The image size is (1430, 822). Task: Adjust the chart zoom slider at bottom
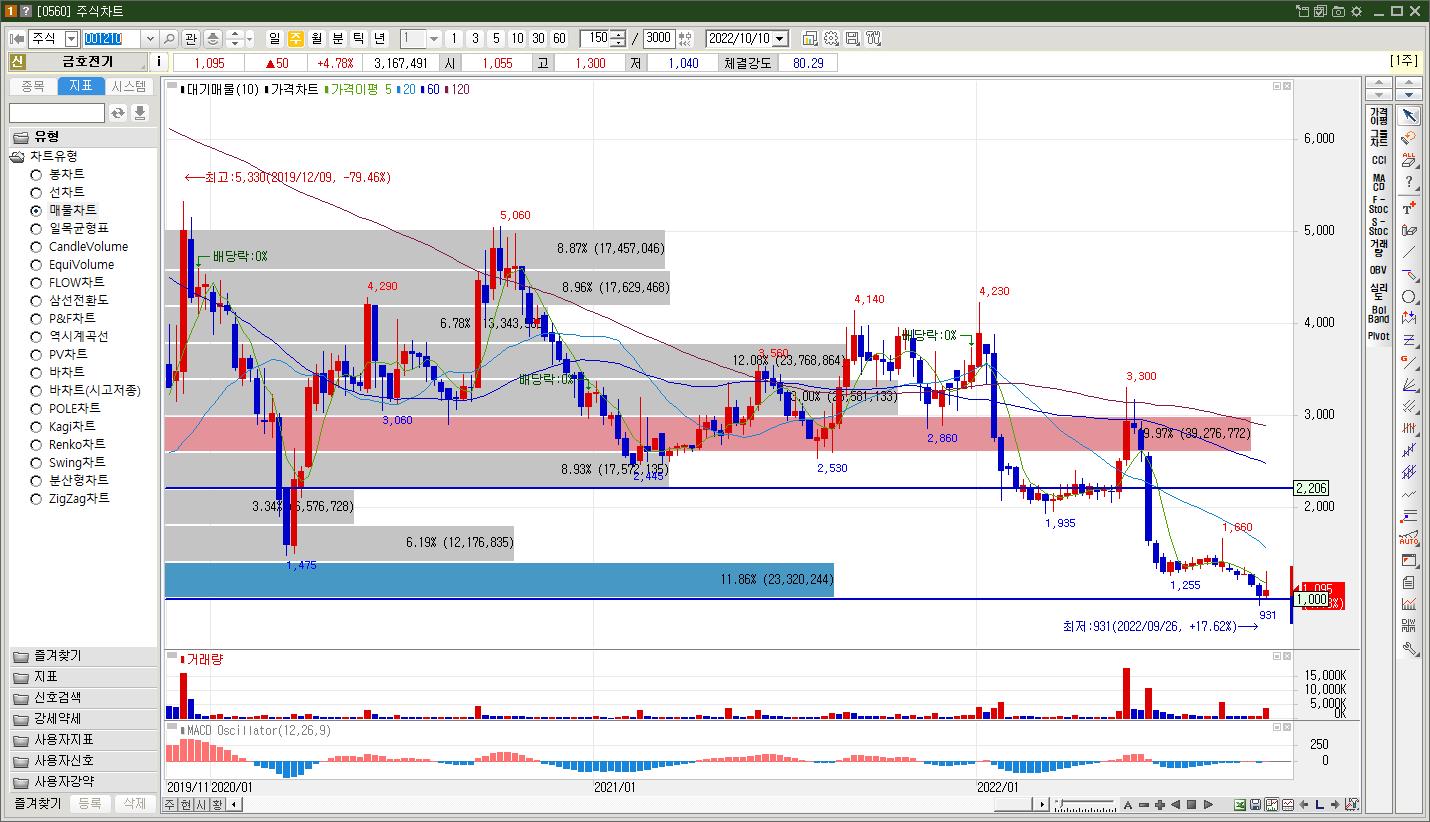[x=1084, y=805]
